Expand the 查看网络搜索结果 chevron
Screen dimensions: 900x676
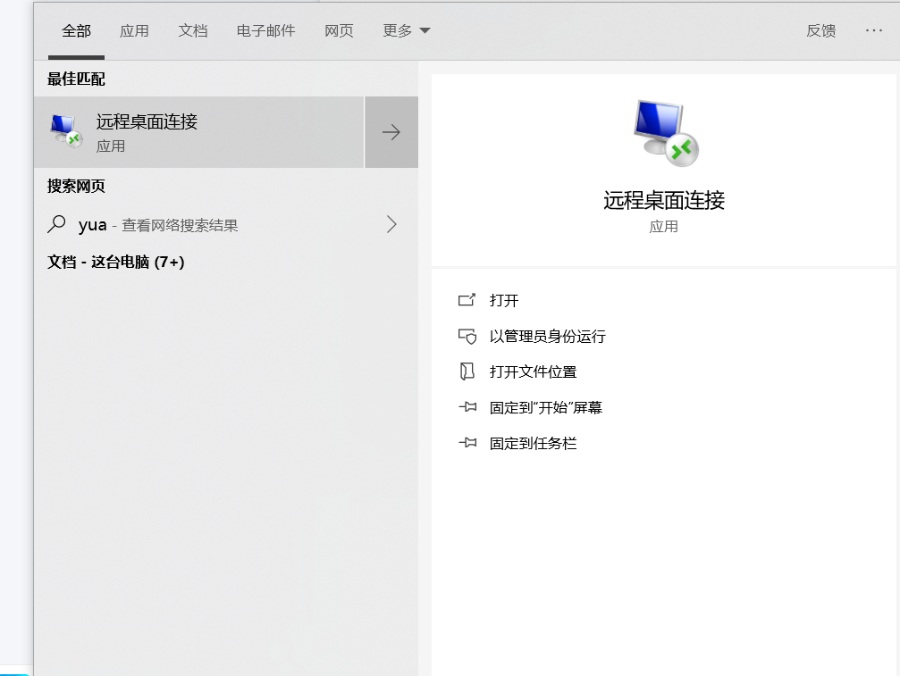[x=391, y=224]
